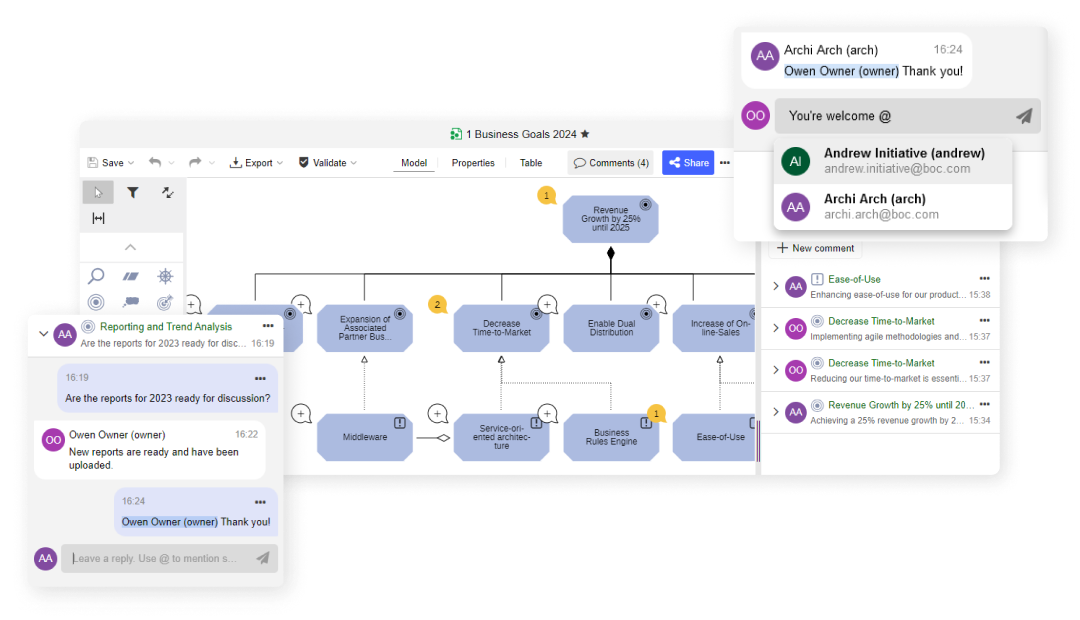Collapse the element palette with the up chevron

point(130,247)
